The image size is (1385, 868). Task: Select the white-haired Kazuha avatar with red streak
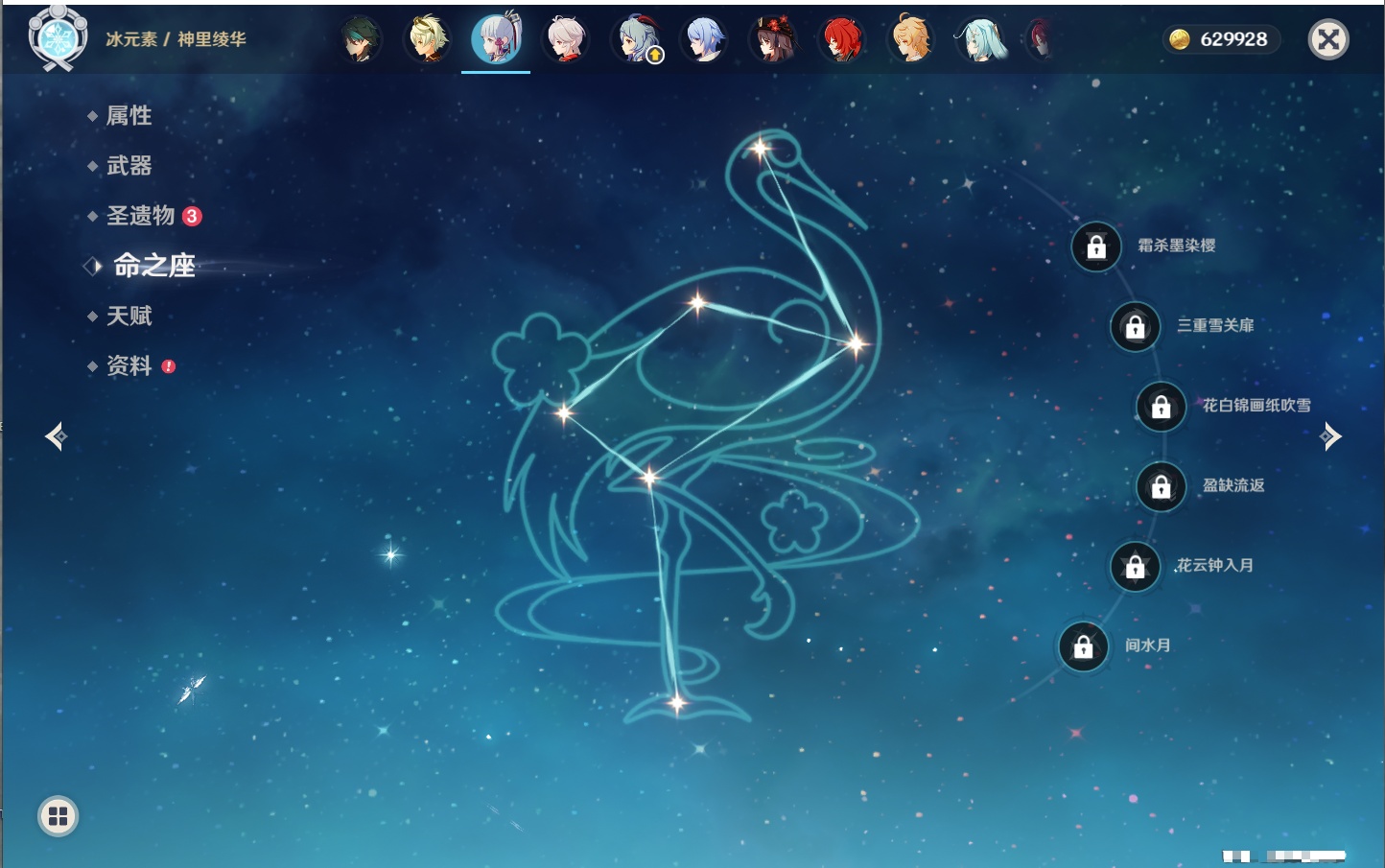565,40
